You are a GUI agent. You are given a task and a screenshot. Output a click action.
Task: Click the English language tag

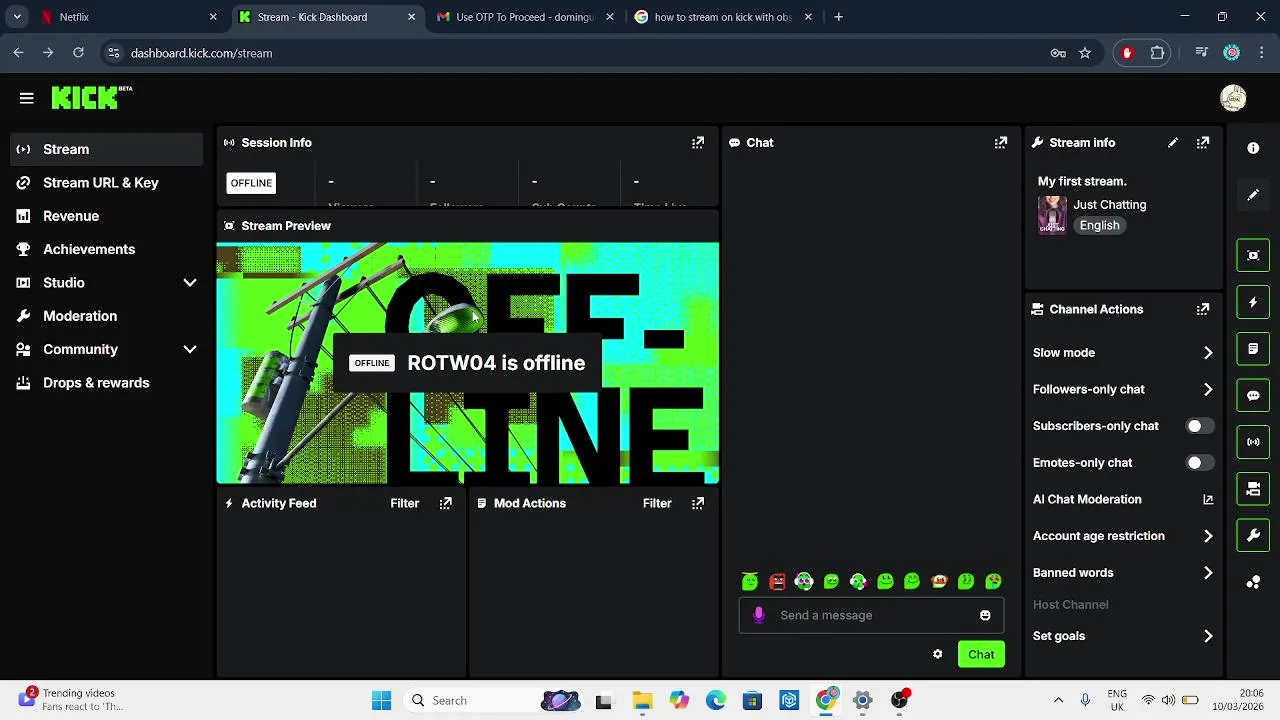click(x=1099, y=226)
